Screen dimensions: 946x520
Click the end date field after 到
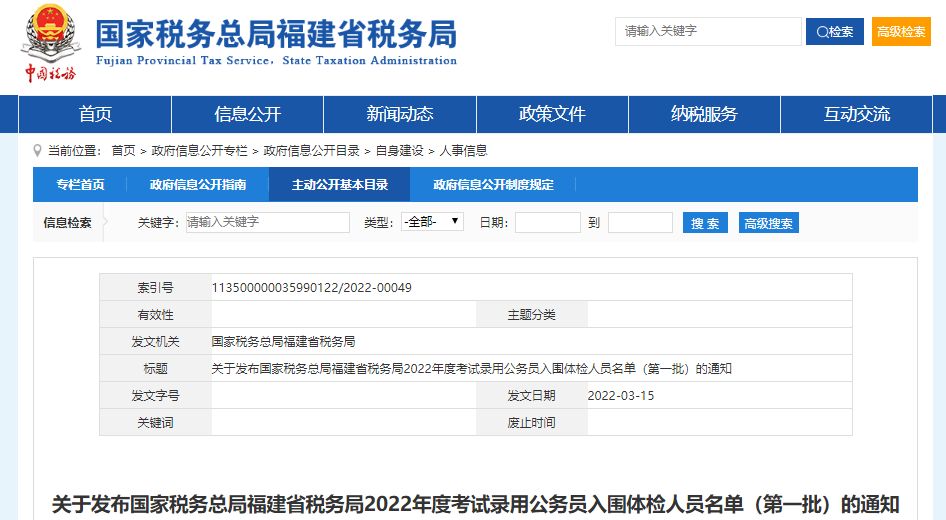tap(641, 223)
